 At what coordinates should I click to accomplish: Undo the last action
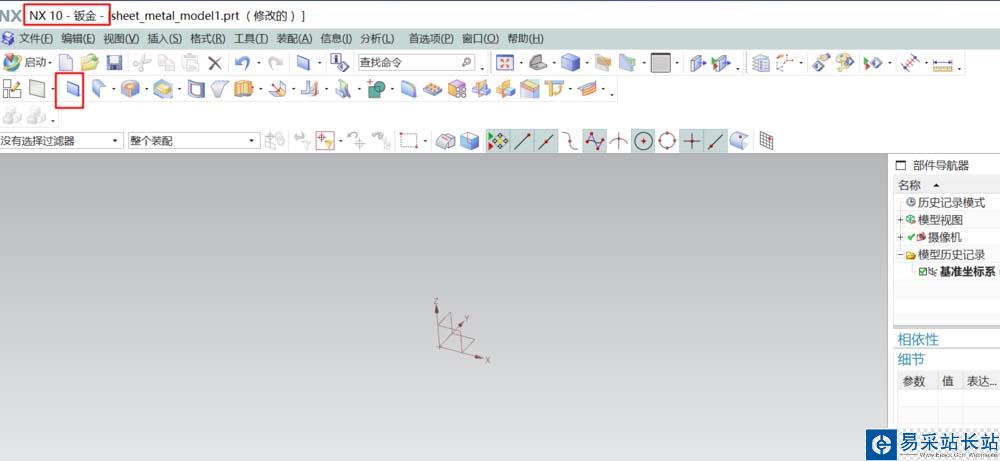242,62
